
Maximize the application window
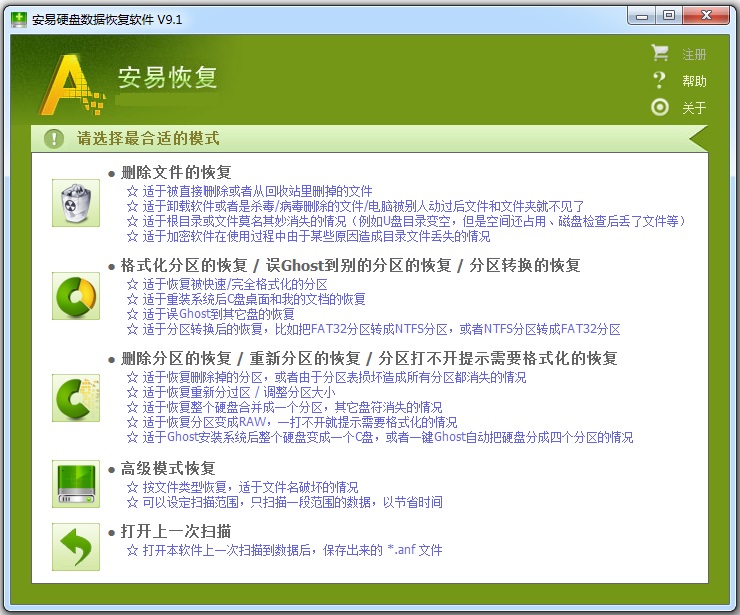(668, 16)
